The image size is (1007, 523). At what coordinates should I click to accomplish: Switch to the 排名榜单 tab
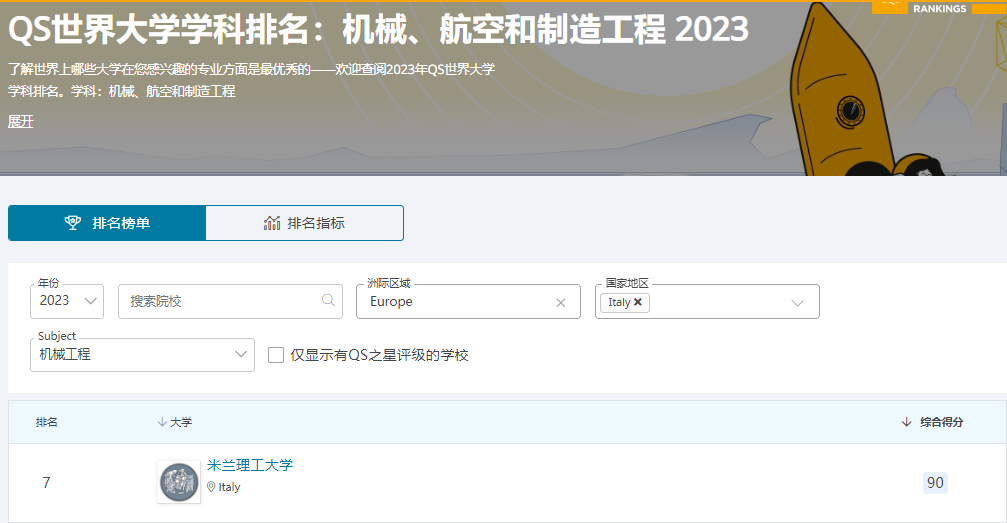(107, 223)
